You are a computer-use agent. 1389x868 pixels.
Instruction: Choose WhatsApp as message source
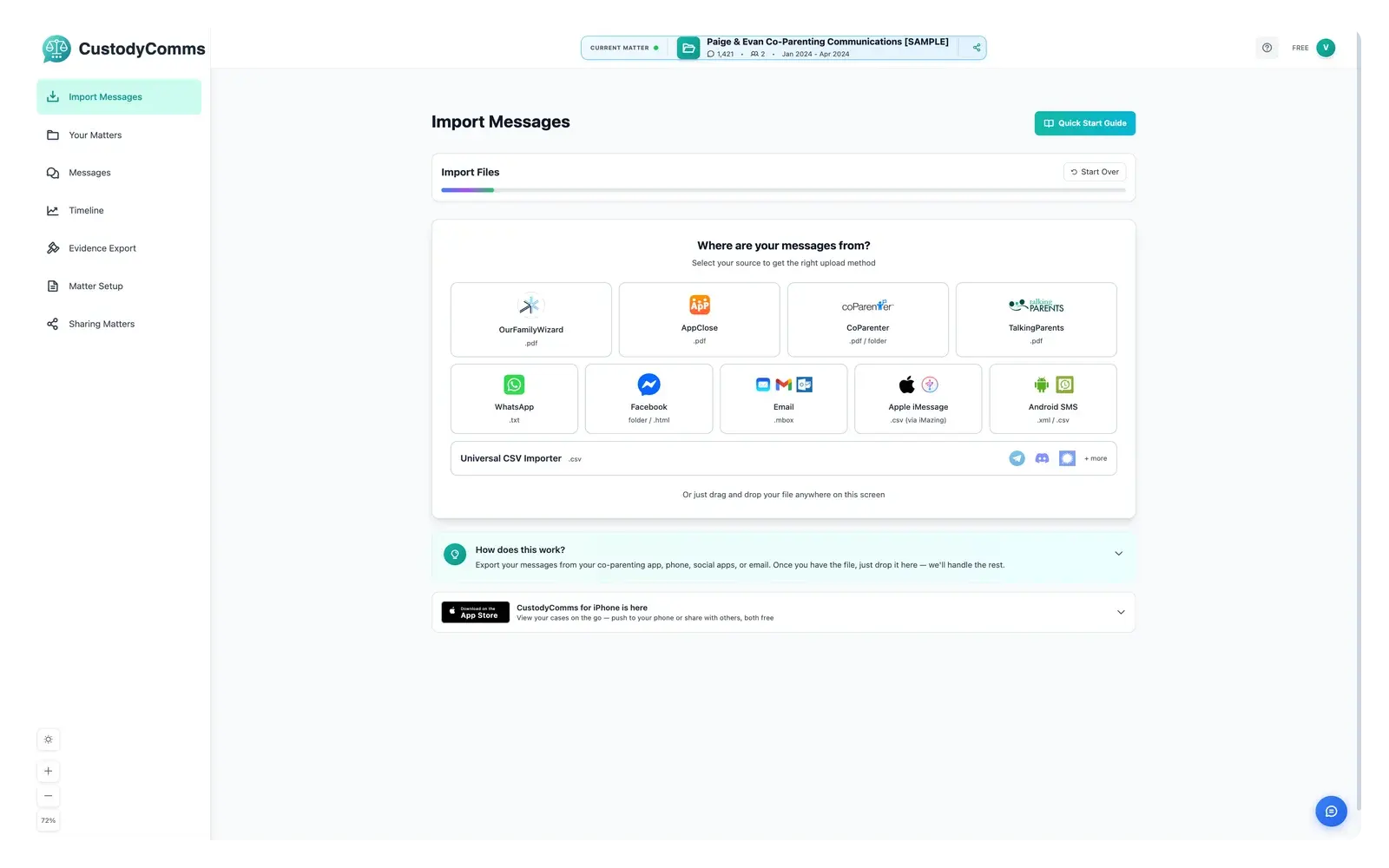coord(514,398)
